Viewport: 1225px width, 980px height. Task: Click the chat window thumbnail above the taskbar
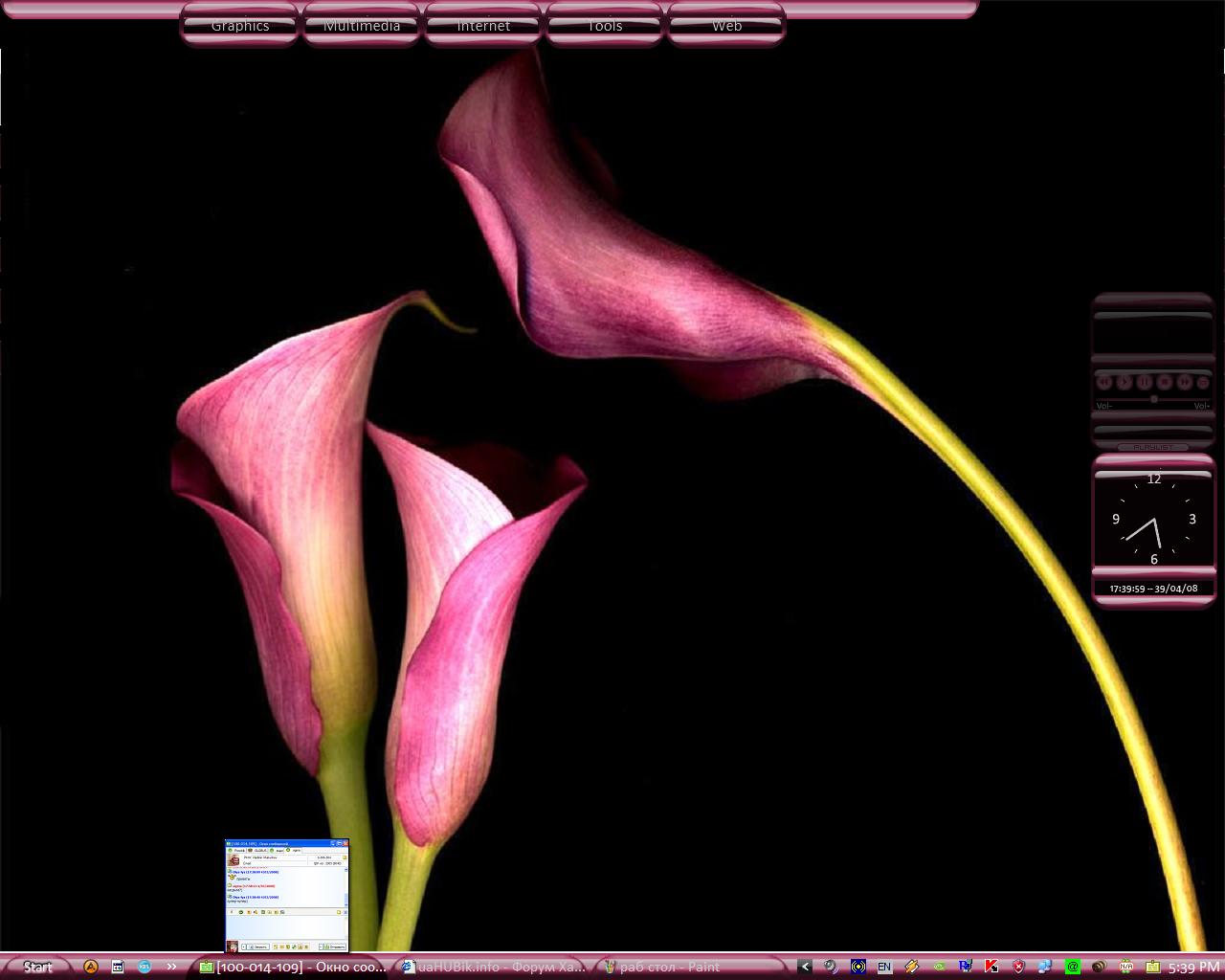click(287, 896)
